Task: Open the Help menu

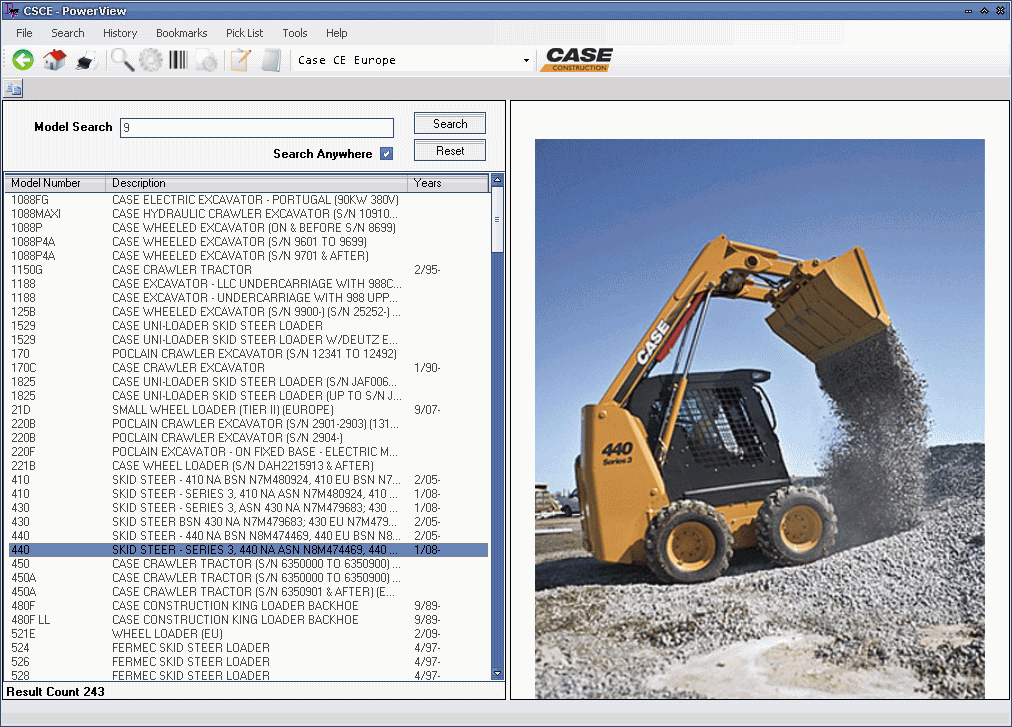Action: click(x=336, y=33)
